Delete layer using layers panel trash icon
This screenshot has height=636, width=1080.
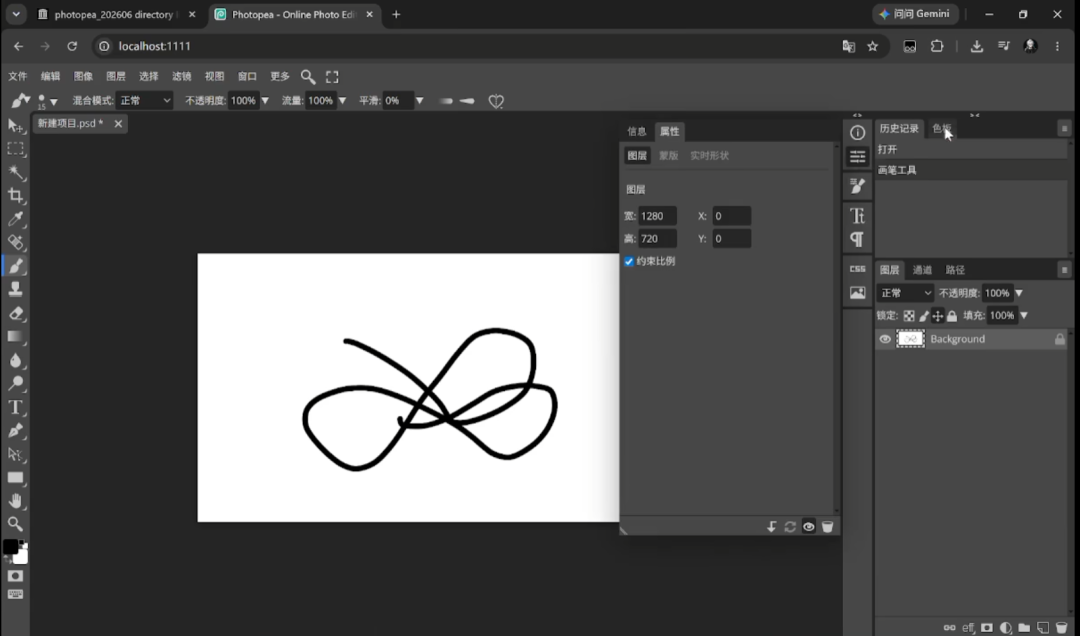[1061, 628]
